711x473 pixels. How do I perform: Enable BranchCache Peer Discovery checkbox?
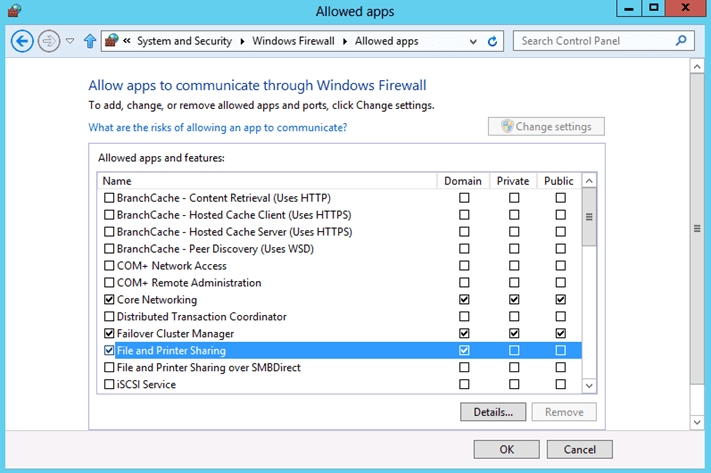click(x=109, y=249)
